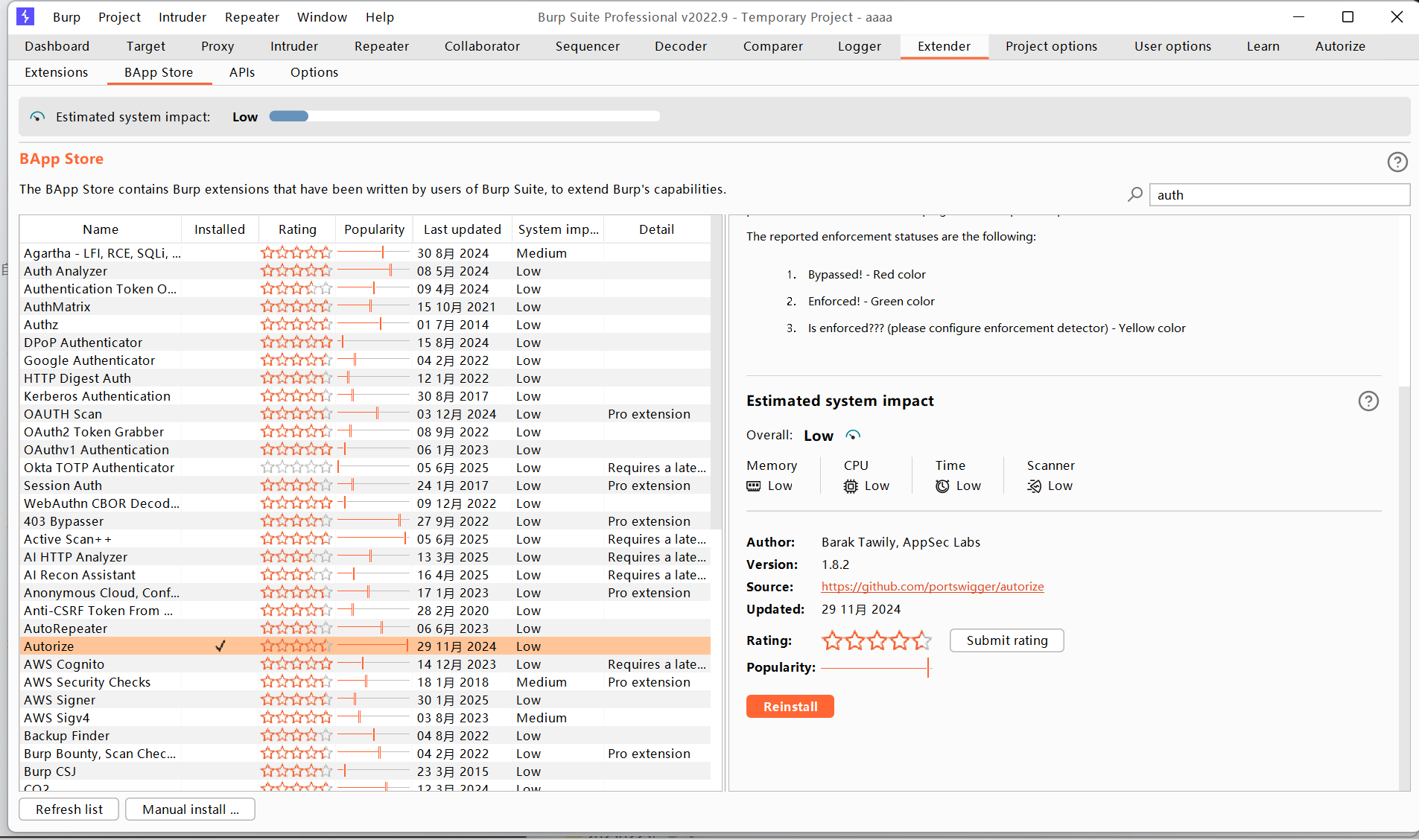1419x840 pixels.
Task: Select the AuthMatrix extension row
Action: [x=365, y=307]
